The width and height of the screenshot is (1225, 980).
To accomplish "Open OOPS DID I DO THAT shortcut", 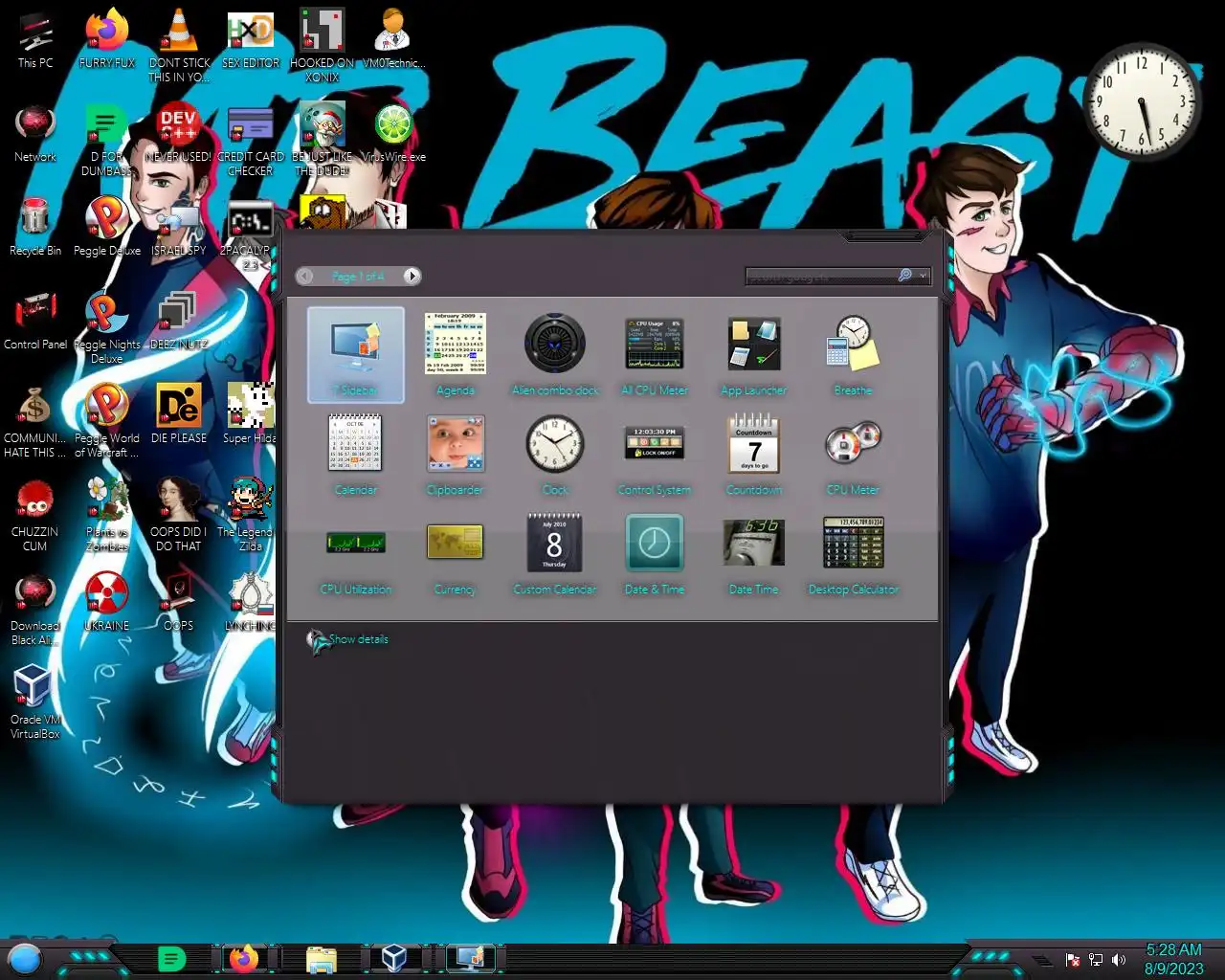I will (179, 515).
